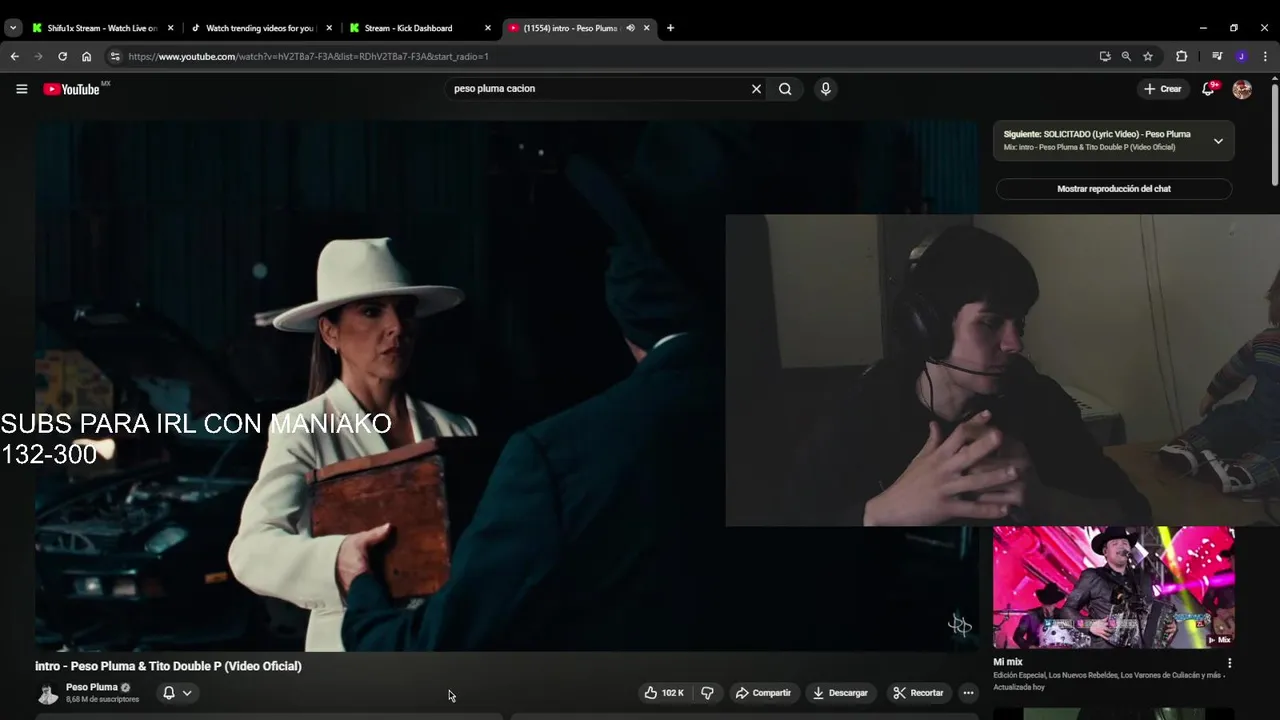Clear the search box with the X
Screen dimensions: 1280x720
pyautogui.click(x=756, y=89)
